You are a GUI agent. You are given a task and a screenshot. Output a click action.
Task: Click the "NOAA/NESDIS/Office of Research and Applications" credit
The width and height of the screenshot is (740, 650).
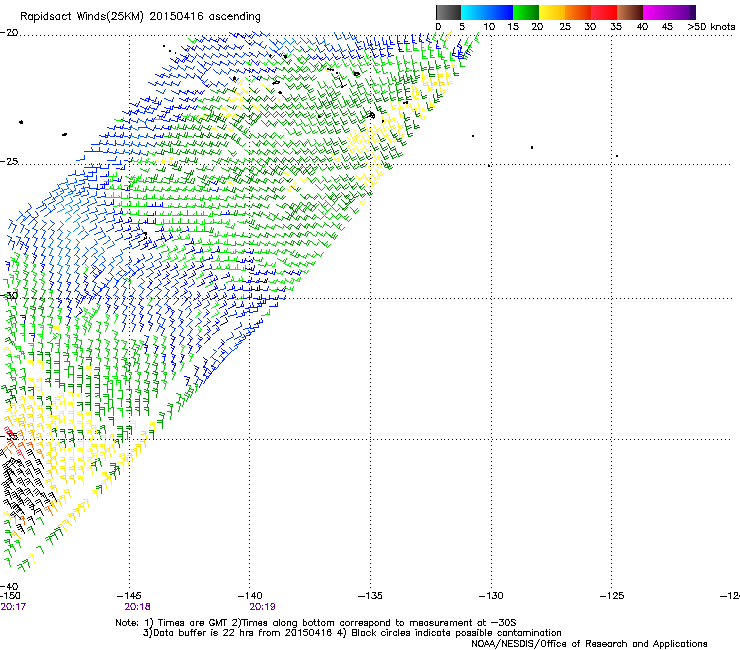point(589,644)
